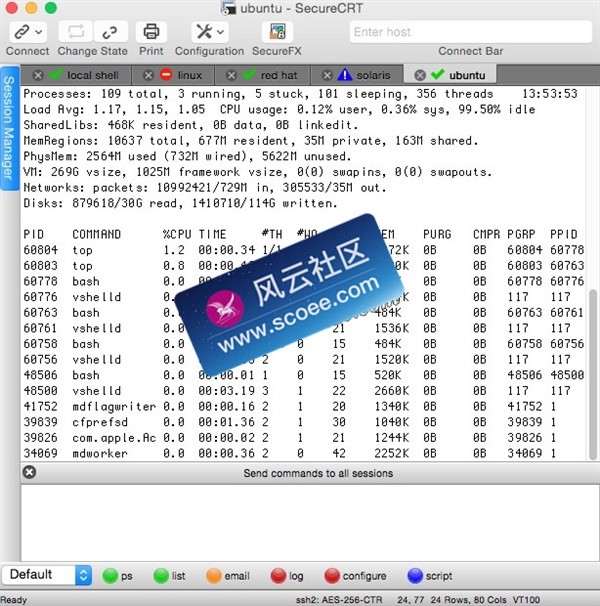The height and width of the screenshot is (606, 600).
Task: Click the %CPU column header
Action: [177, 234]
